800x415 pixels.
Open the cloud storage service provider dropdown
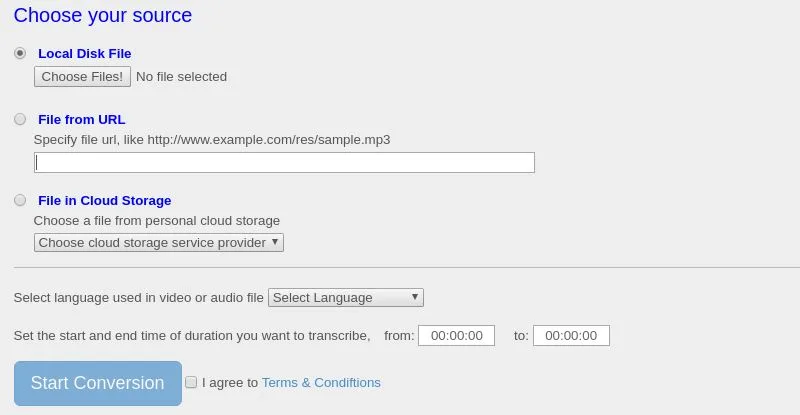point(159,243)
